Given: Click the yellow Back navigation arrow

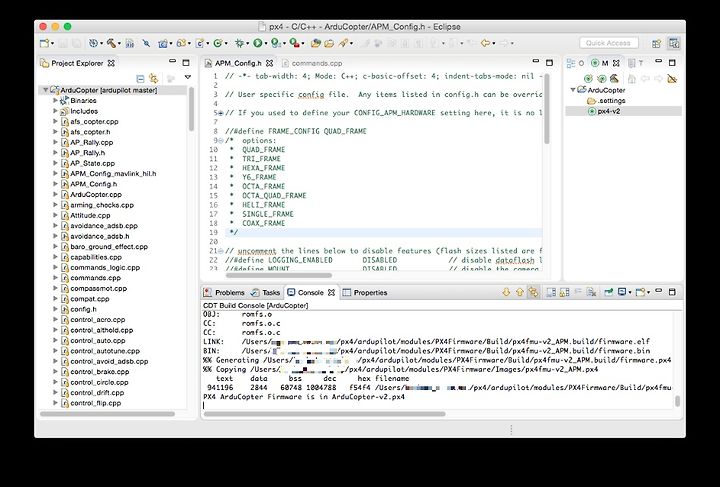Looking at the screenshot, I should click(485, 43).
